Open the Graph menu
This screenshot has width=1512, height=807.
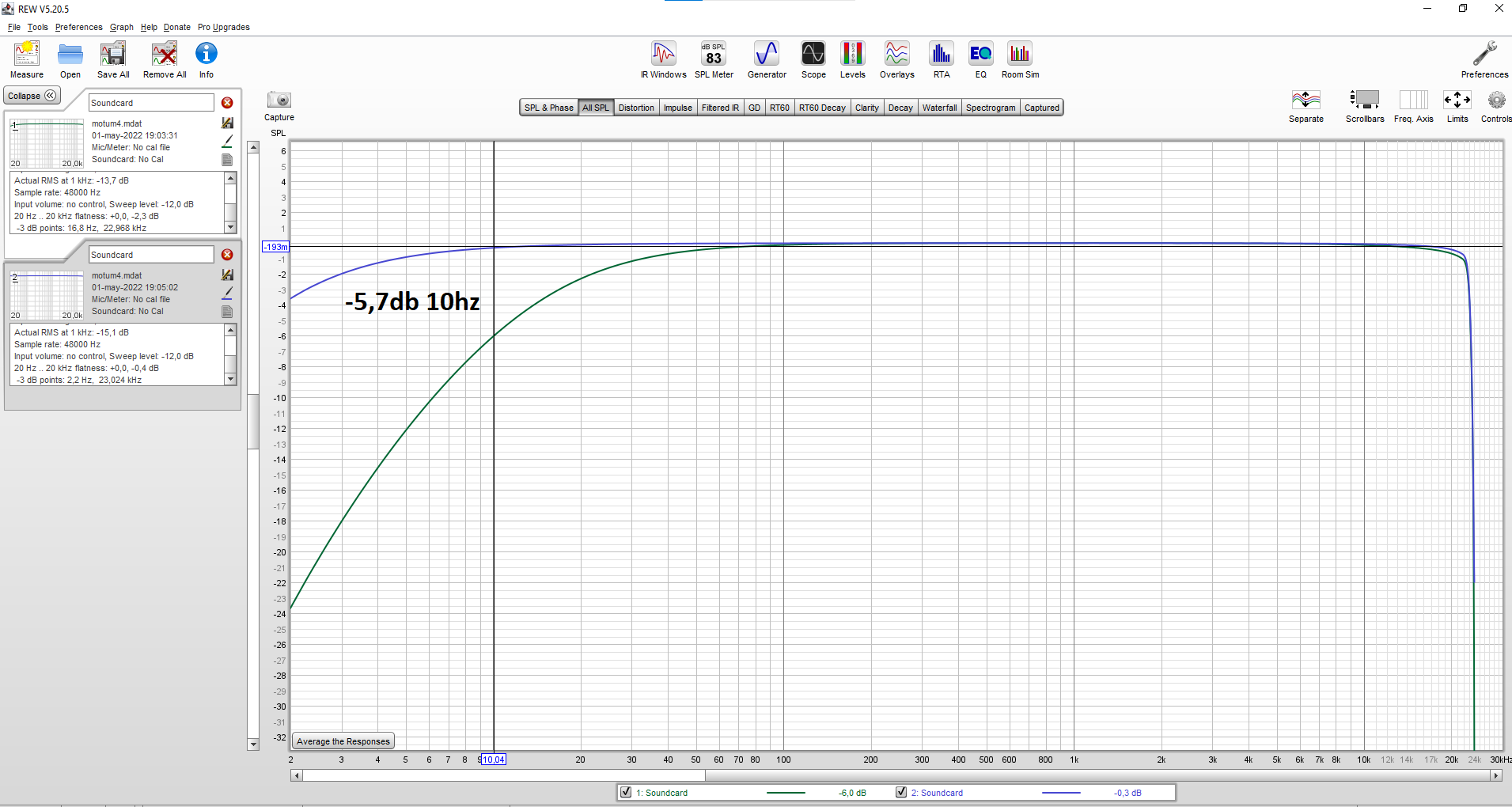coord(122,27)
